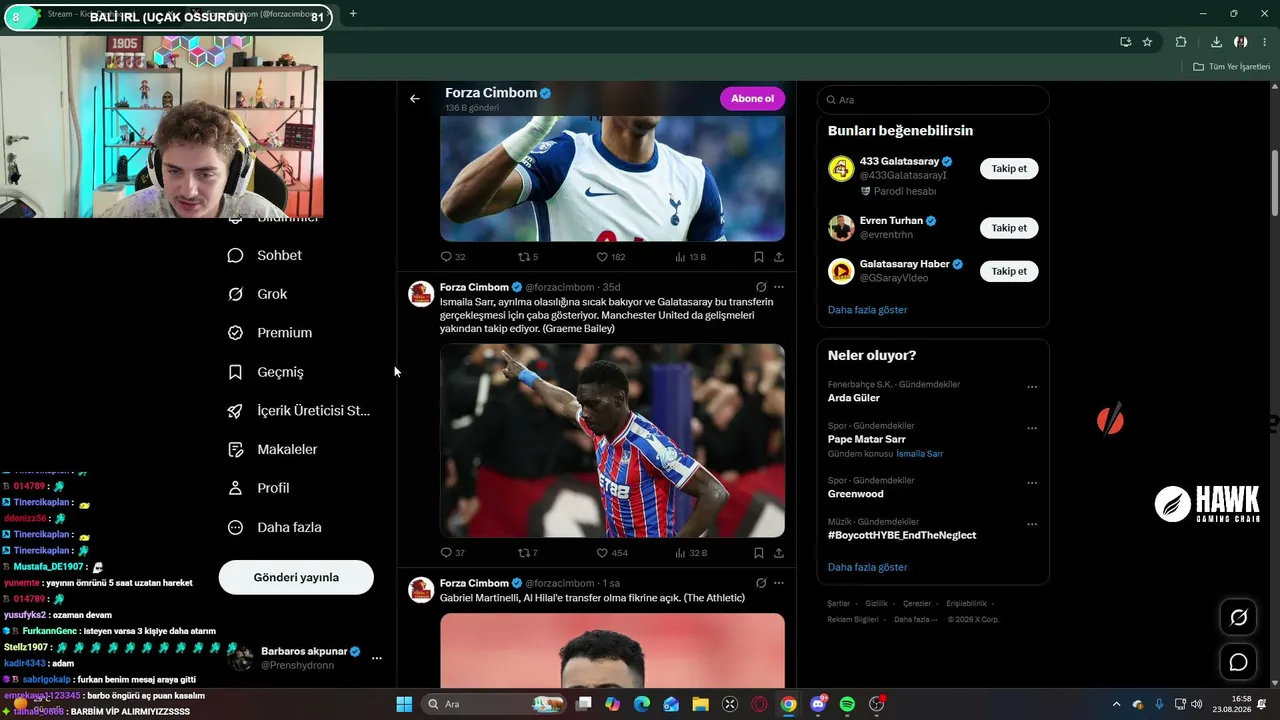Open more menu on the Gabriel Martinelli post
The width and height of the screenshot is (1280, 720).
coord(779,583)
